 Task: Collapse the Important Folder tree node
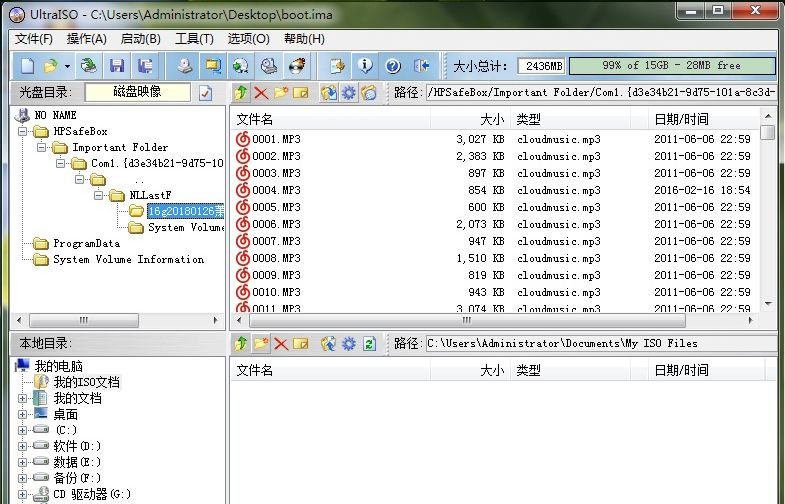tap(42, 148)
